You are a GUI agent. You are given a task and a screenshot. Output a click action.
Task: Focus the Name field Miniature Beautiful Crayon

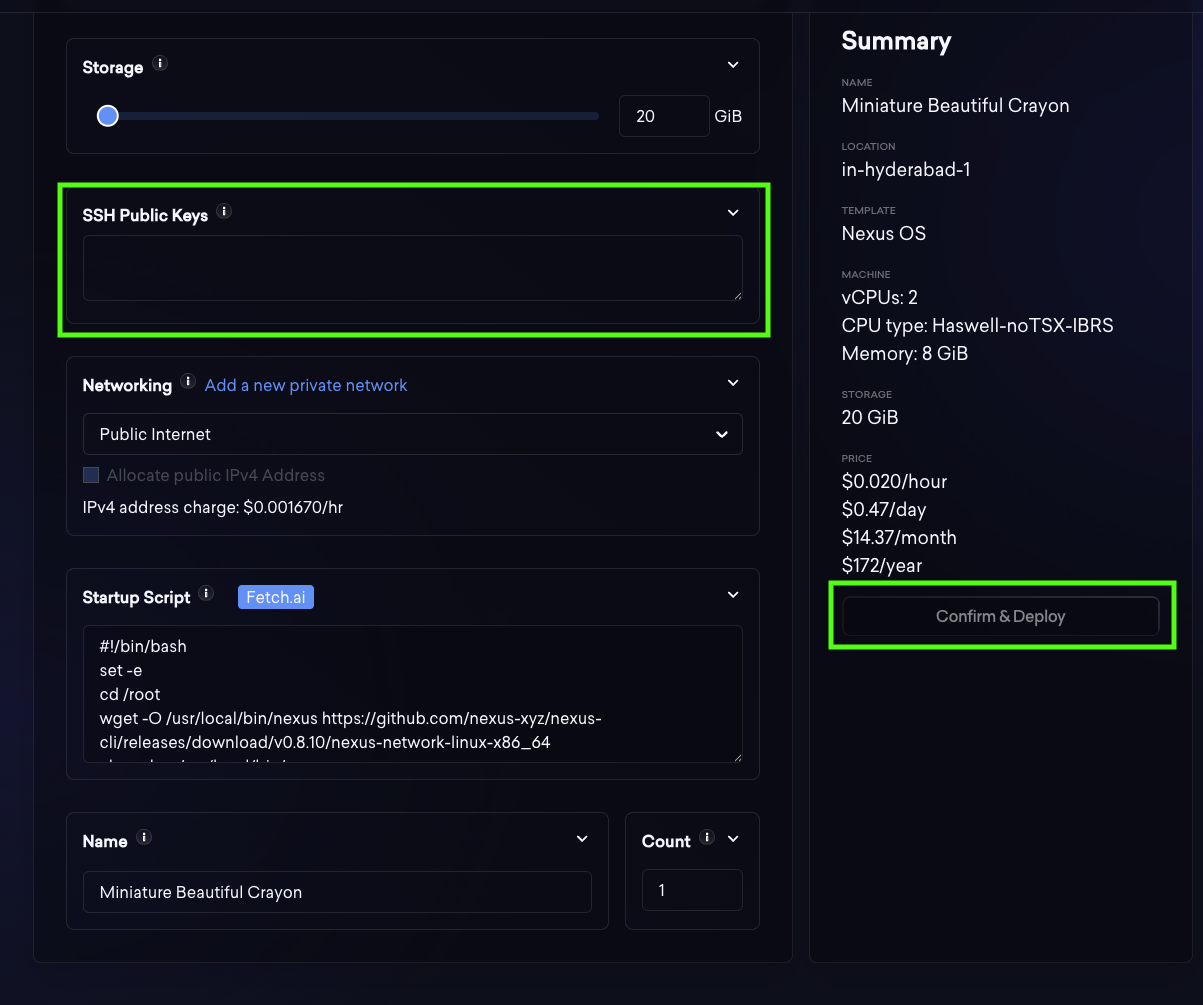click(337, 892)
